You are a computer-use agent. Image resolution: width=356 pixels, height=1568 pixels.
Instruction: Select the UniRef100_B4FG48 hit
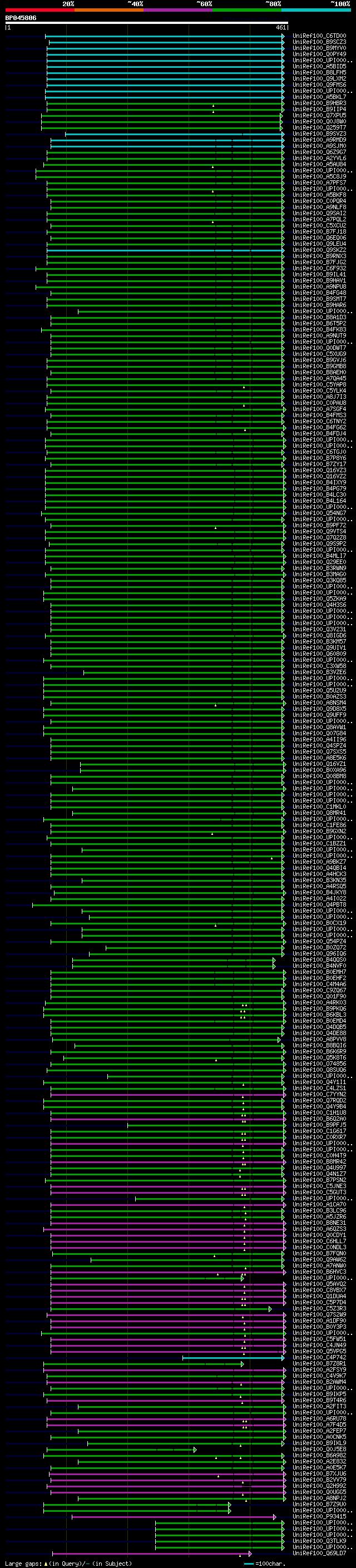click(319, 293)
